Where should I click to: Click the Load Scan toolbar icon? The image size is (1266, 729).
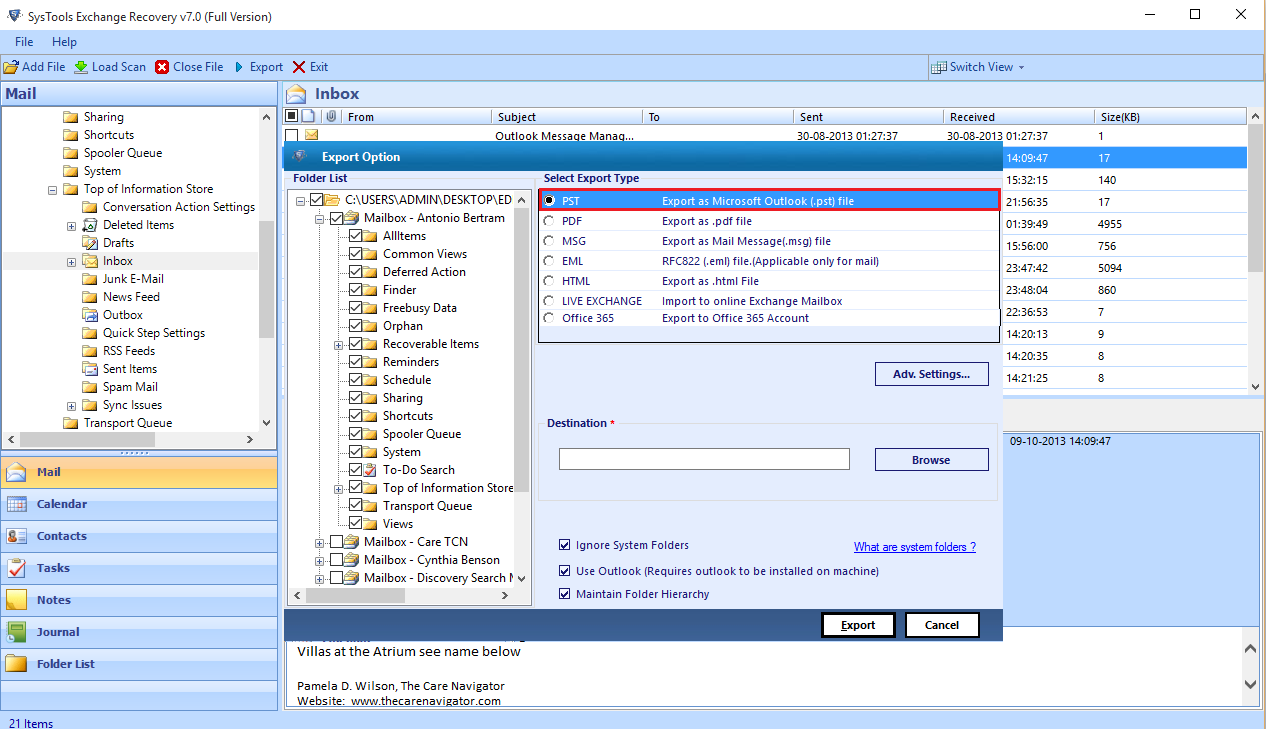pos(81,67)
